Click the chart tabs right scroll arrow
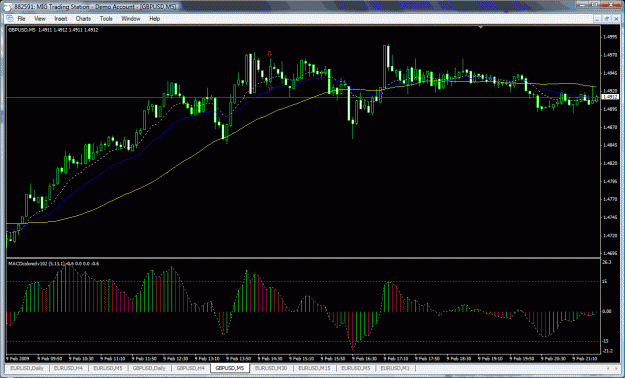The height and width of the screenshot is (378, 625). pyautogui.click(x=615, y=368)
